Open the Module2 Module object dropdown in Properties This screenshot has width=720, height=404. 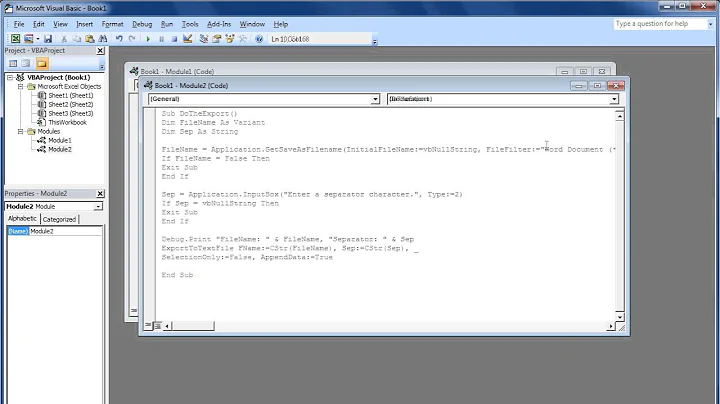[98, 207]
